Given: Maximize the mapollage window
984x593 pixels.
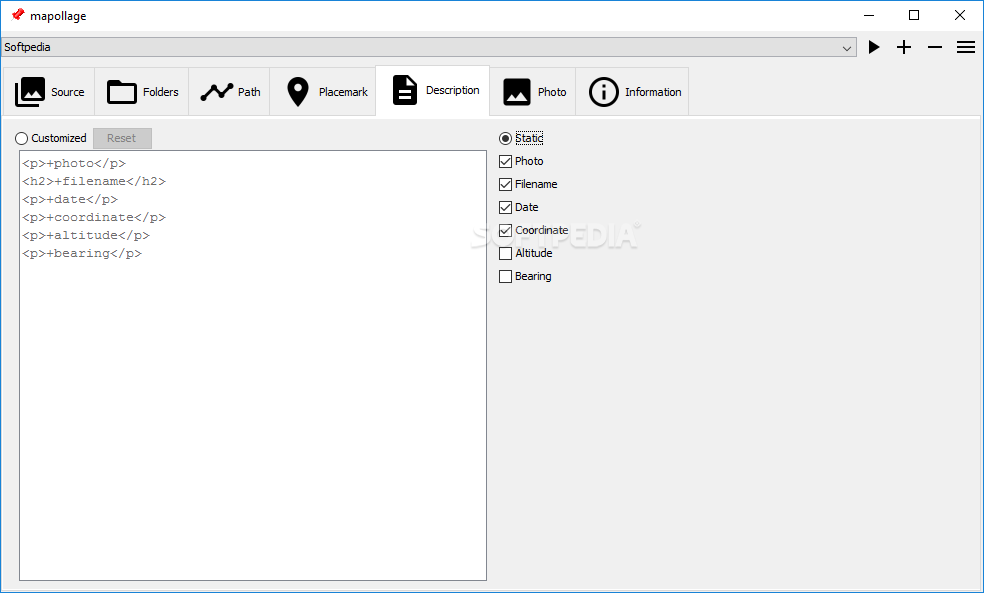Looking at the screenshot, I should point(914,16).
